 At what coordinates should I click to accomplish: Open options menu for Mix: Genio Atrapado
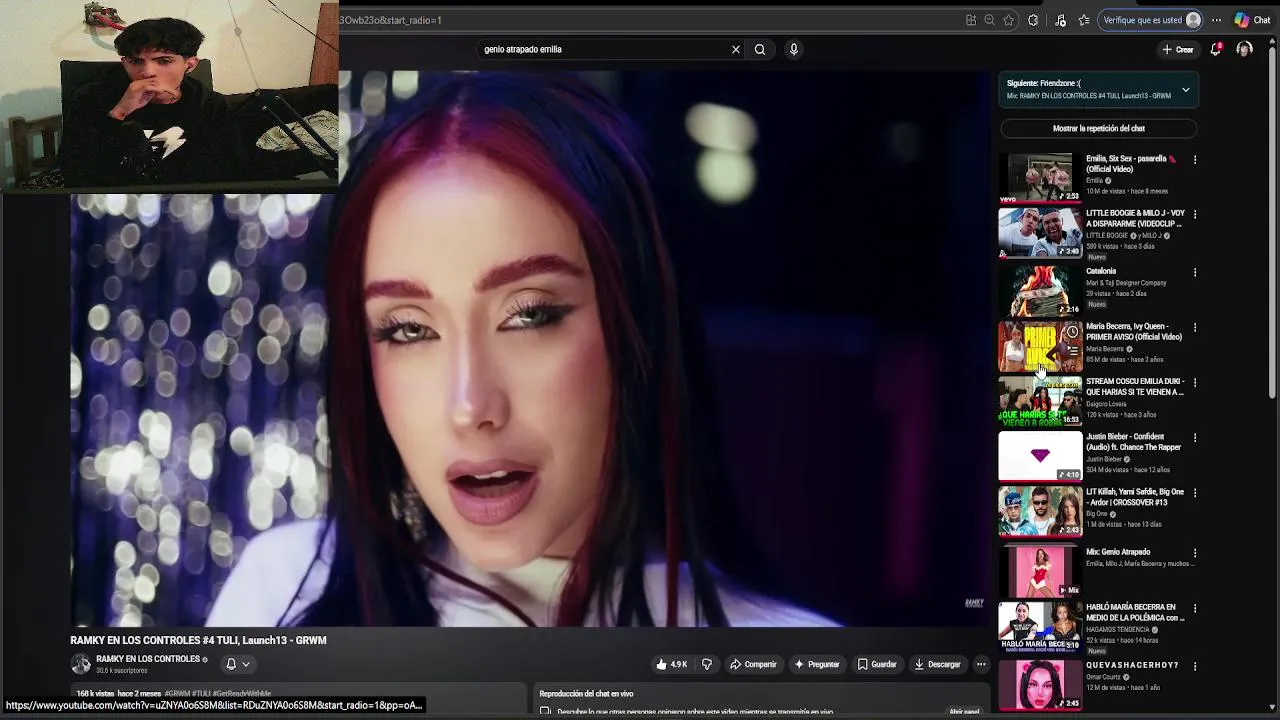pos(1194,553)
